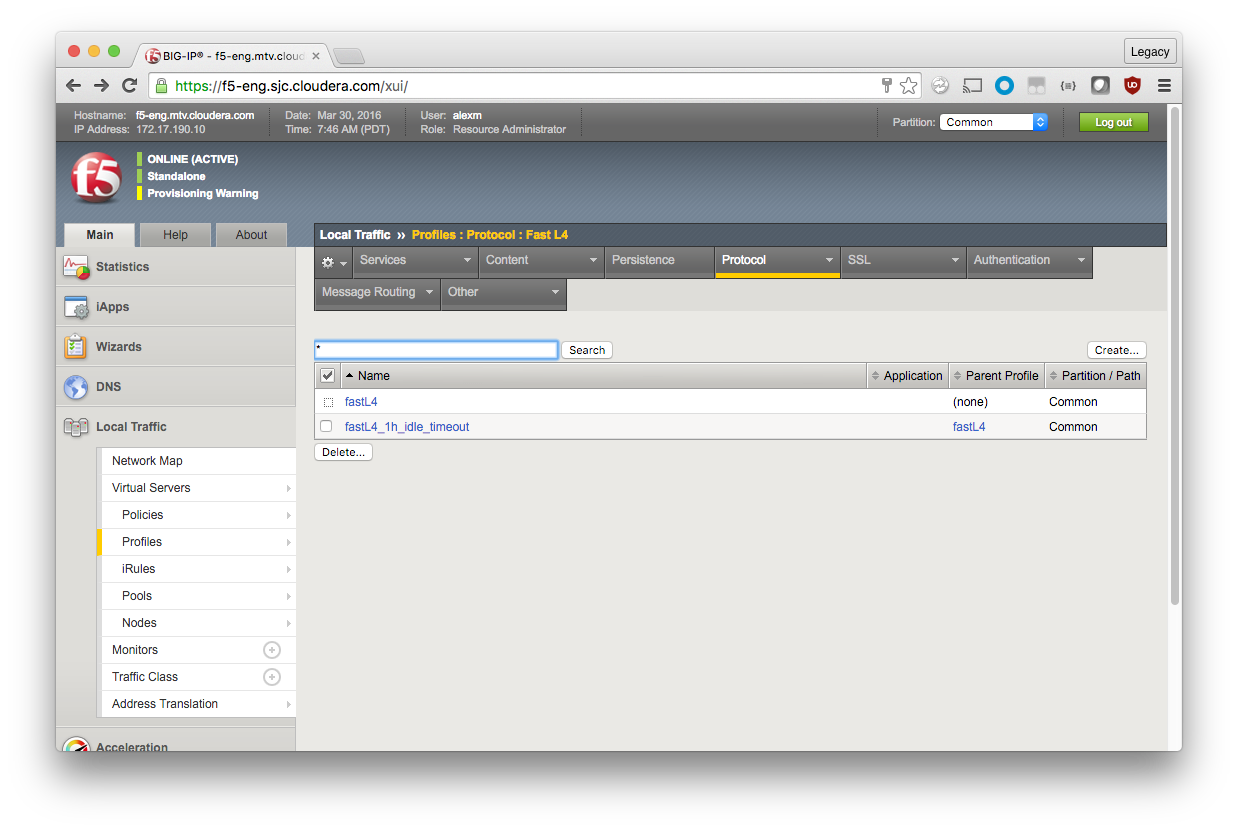The image size is (1238, 831).
Task: Switch to the Help tab
Action: click(175, 235)
